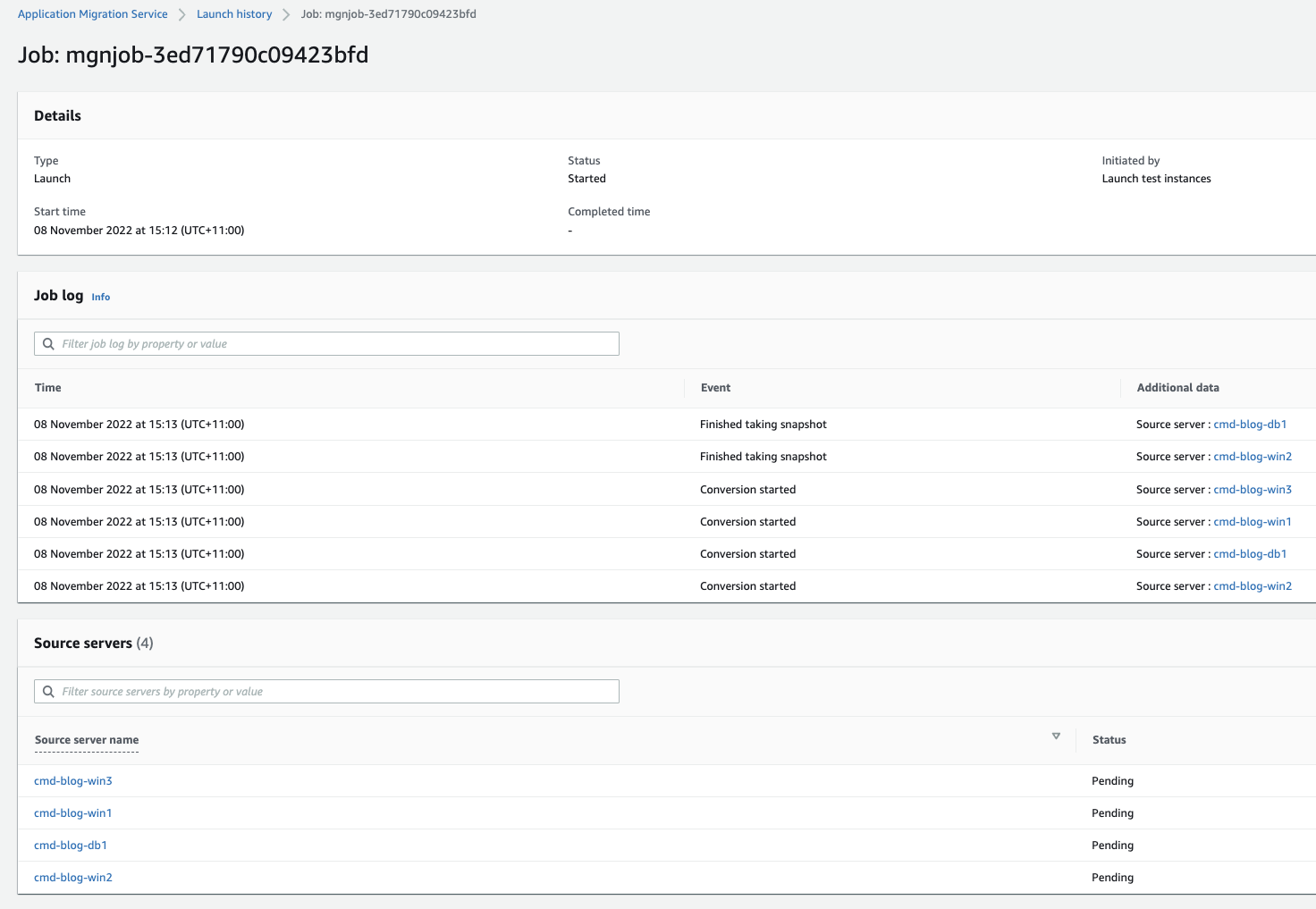Select the job title mgnjob-3ed71790c09423bfd heading
The width and height of the screenshot is (1316, 909).
tap(193, 55)
